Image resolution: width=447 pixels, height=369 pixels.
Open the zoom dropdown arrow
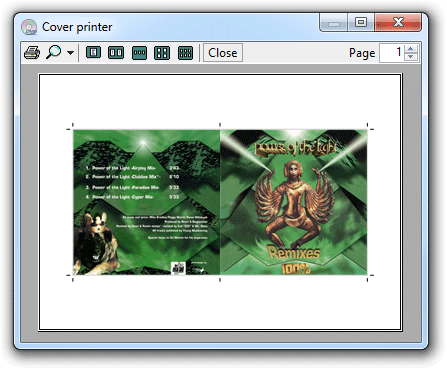(70, 53)
